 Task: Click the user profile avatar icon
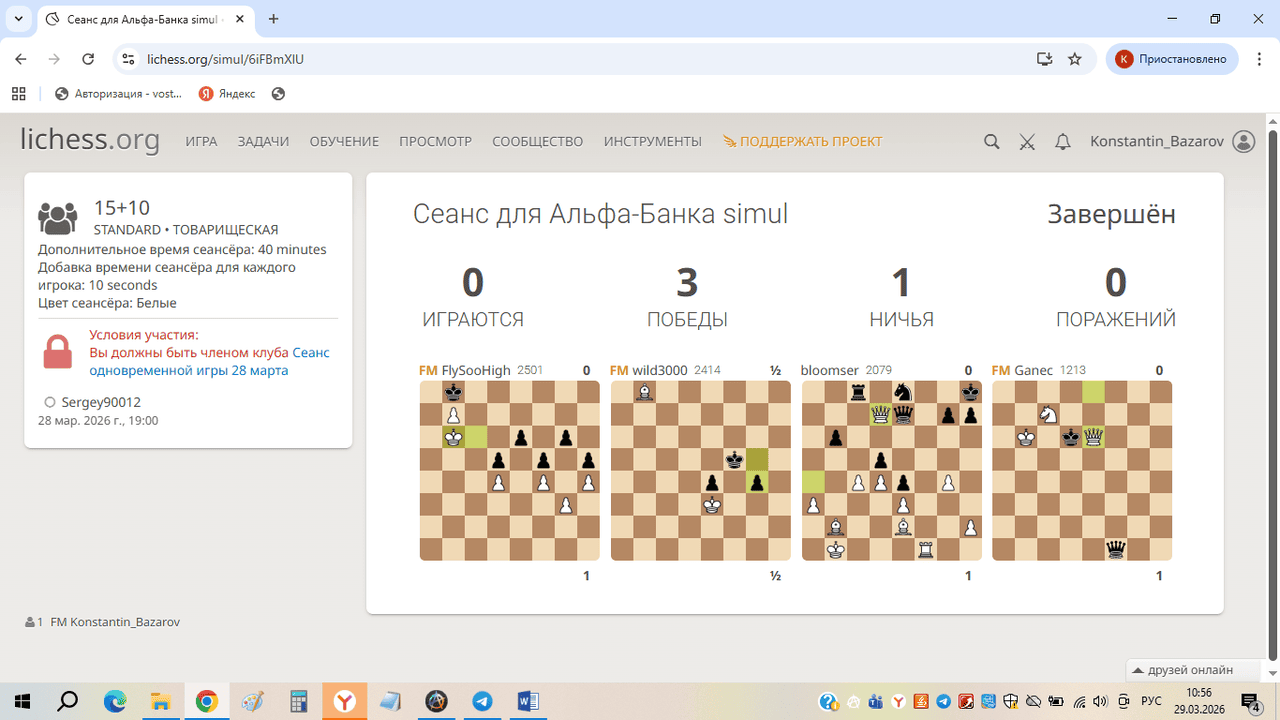click(x=1243, y=142)
